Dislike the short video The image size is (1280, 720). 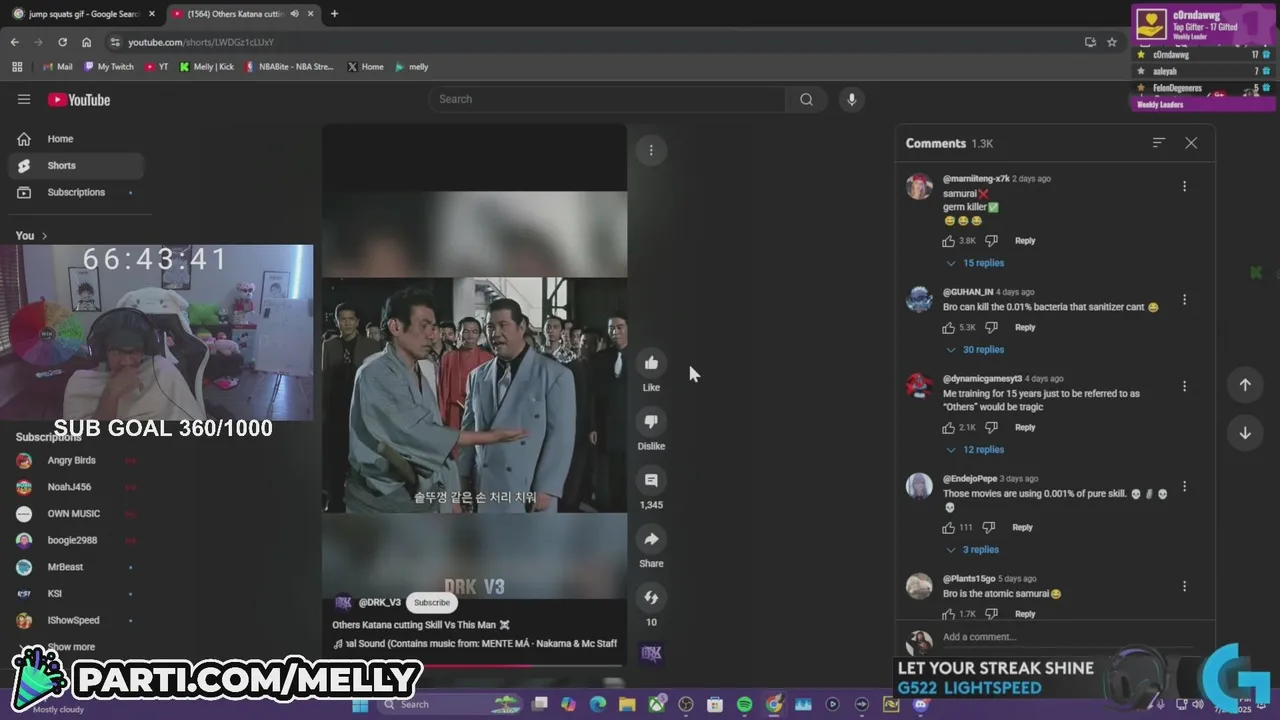coord(651,422)
